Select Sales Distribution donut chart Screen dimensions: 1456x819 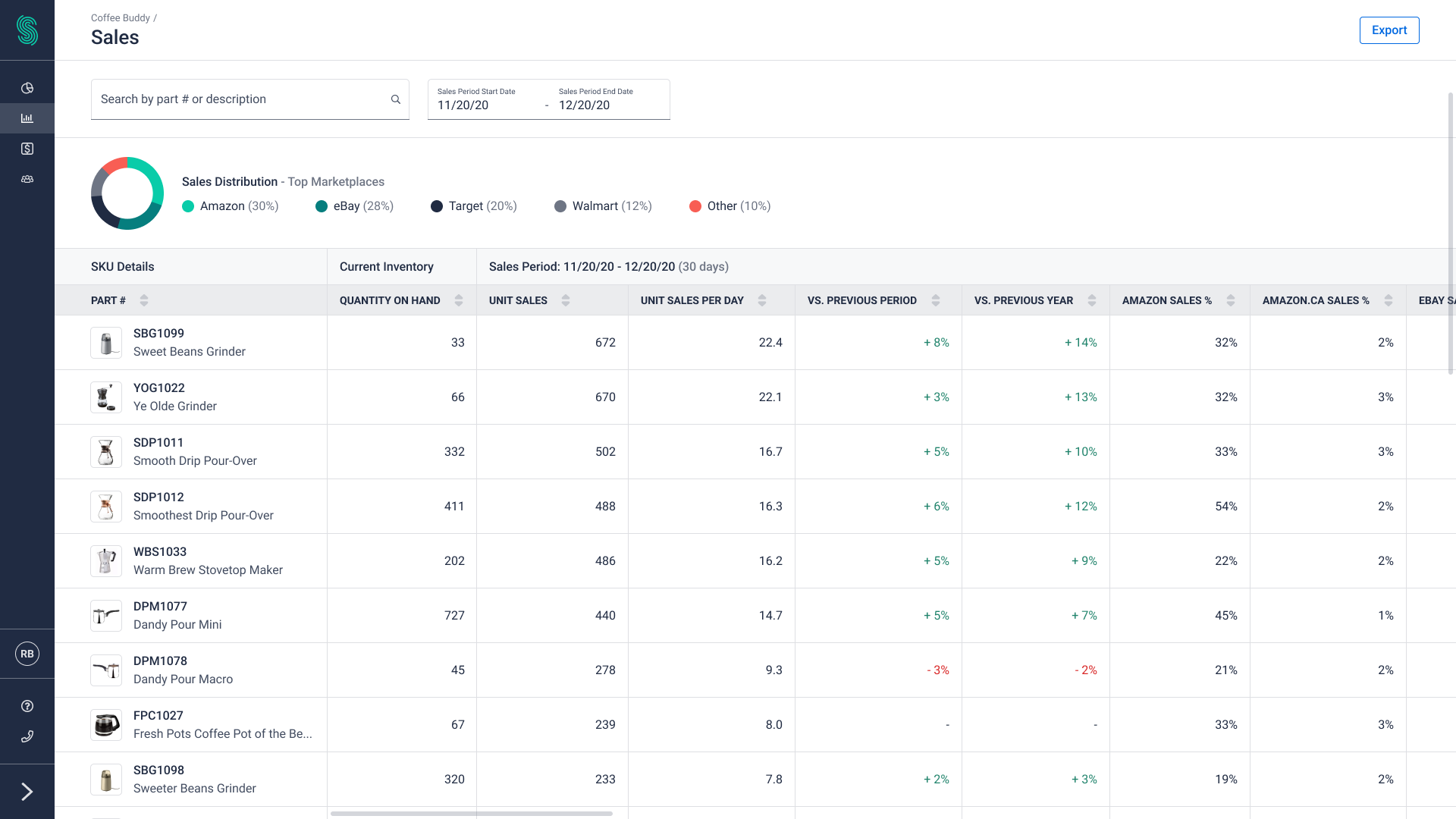click(127, 193)
